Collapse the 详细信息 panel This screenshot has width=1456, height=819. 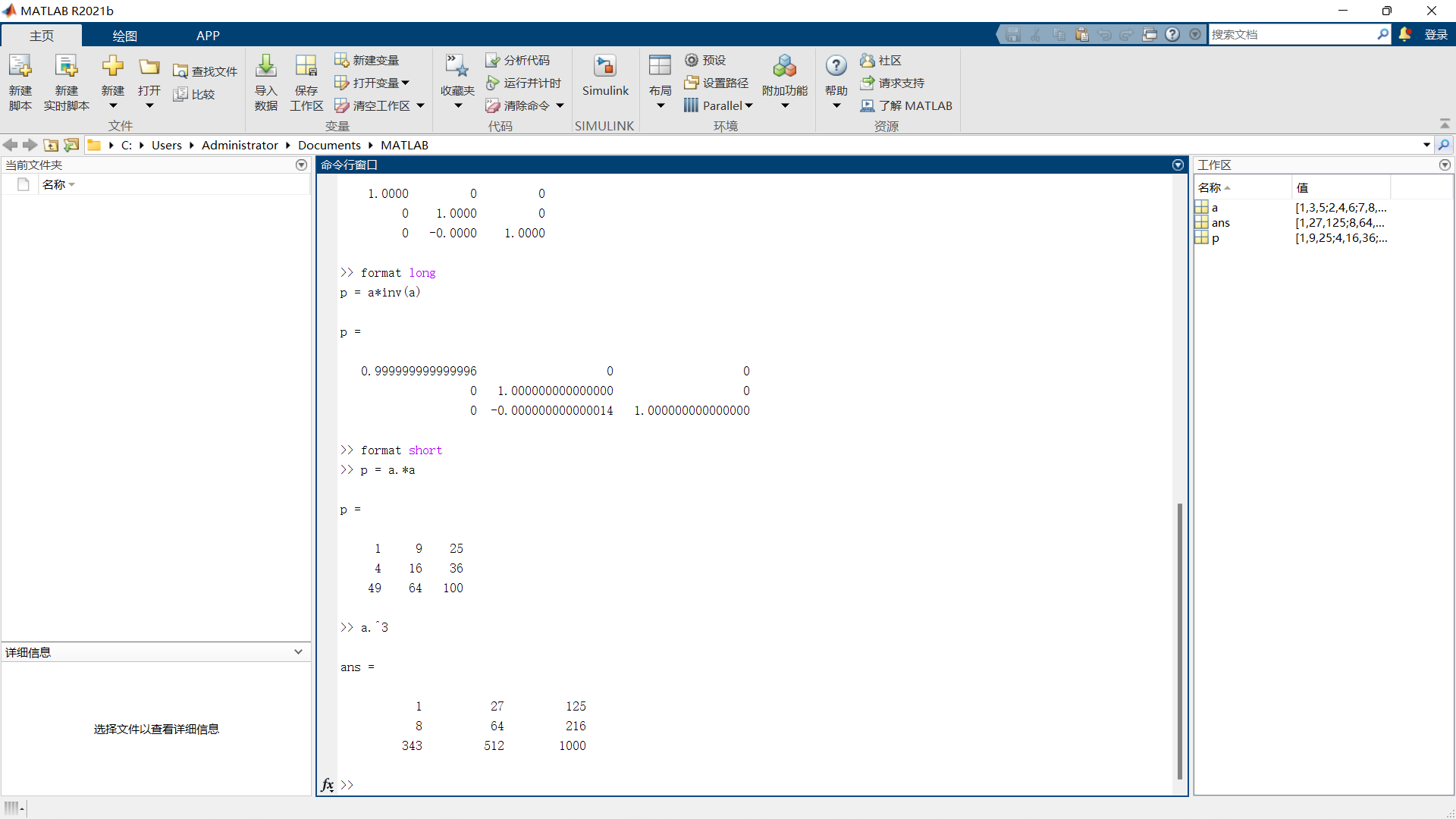point(298,652)
